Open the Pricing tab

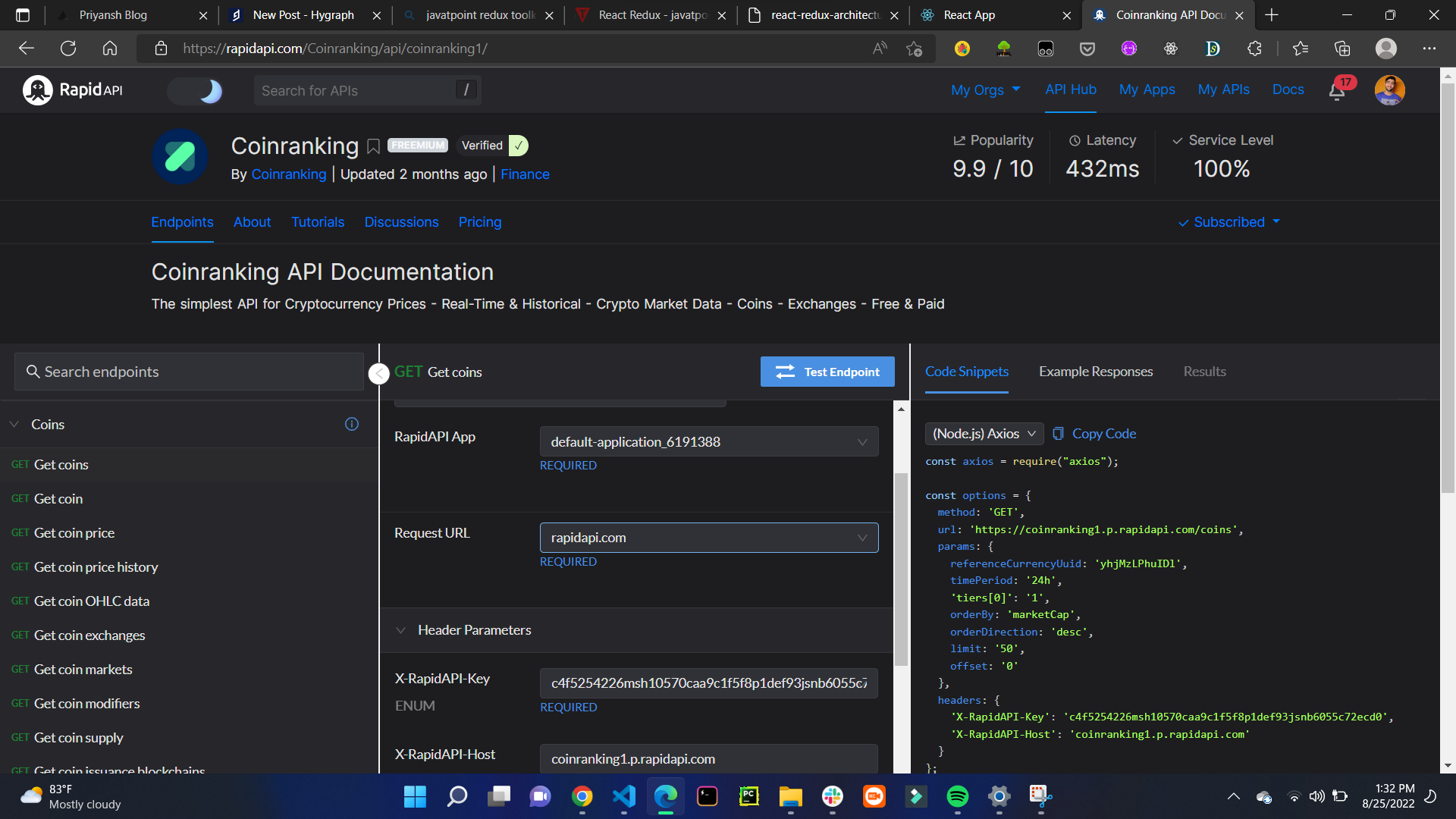(480, 222)
